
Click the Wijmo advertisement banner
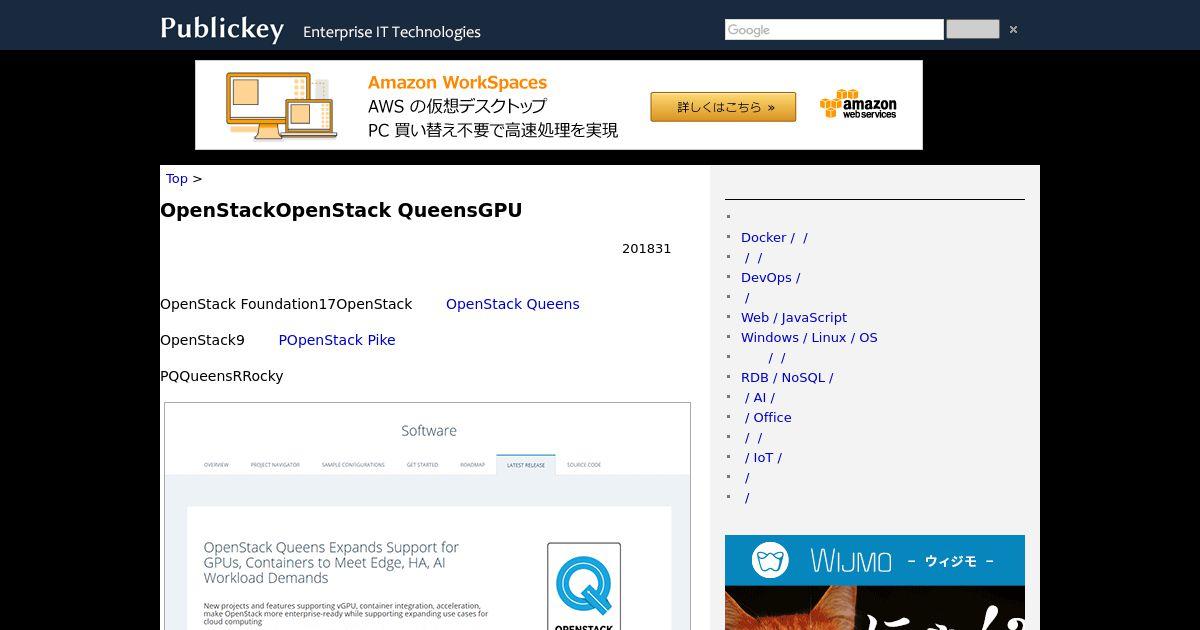[875, 582]
